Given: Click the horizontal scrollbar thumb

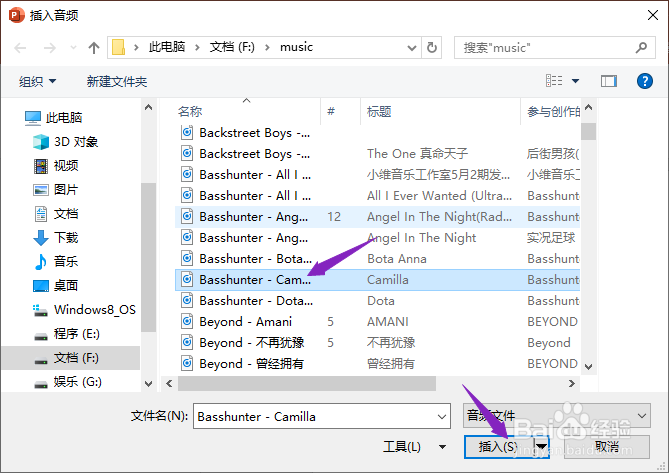Looking at the screenshot, I should (307, 383).
